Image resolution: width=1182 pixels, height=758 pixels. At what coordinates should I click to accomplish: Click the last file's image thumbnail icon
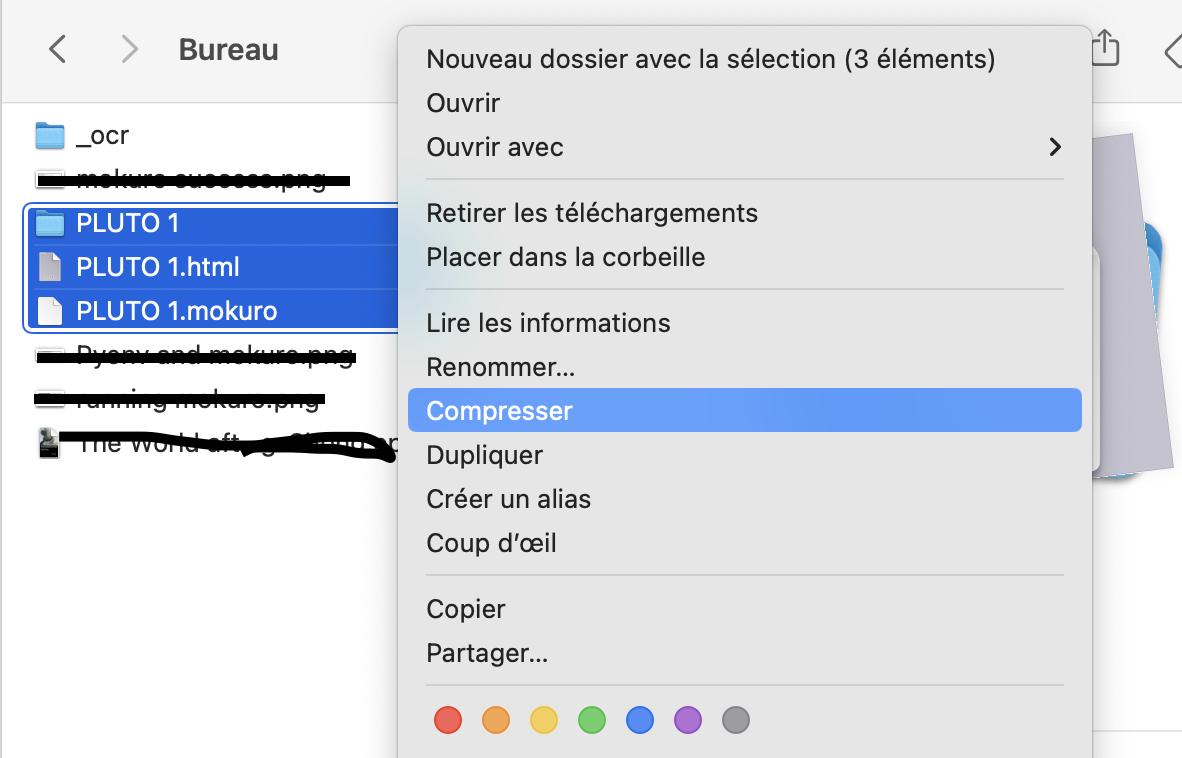coord(49,443)
